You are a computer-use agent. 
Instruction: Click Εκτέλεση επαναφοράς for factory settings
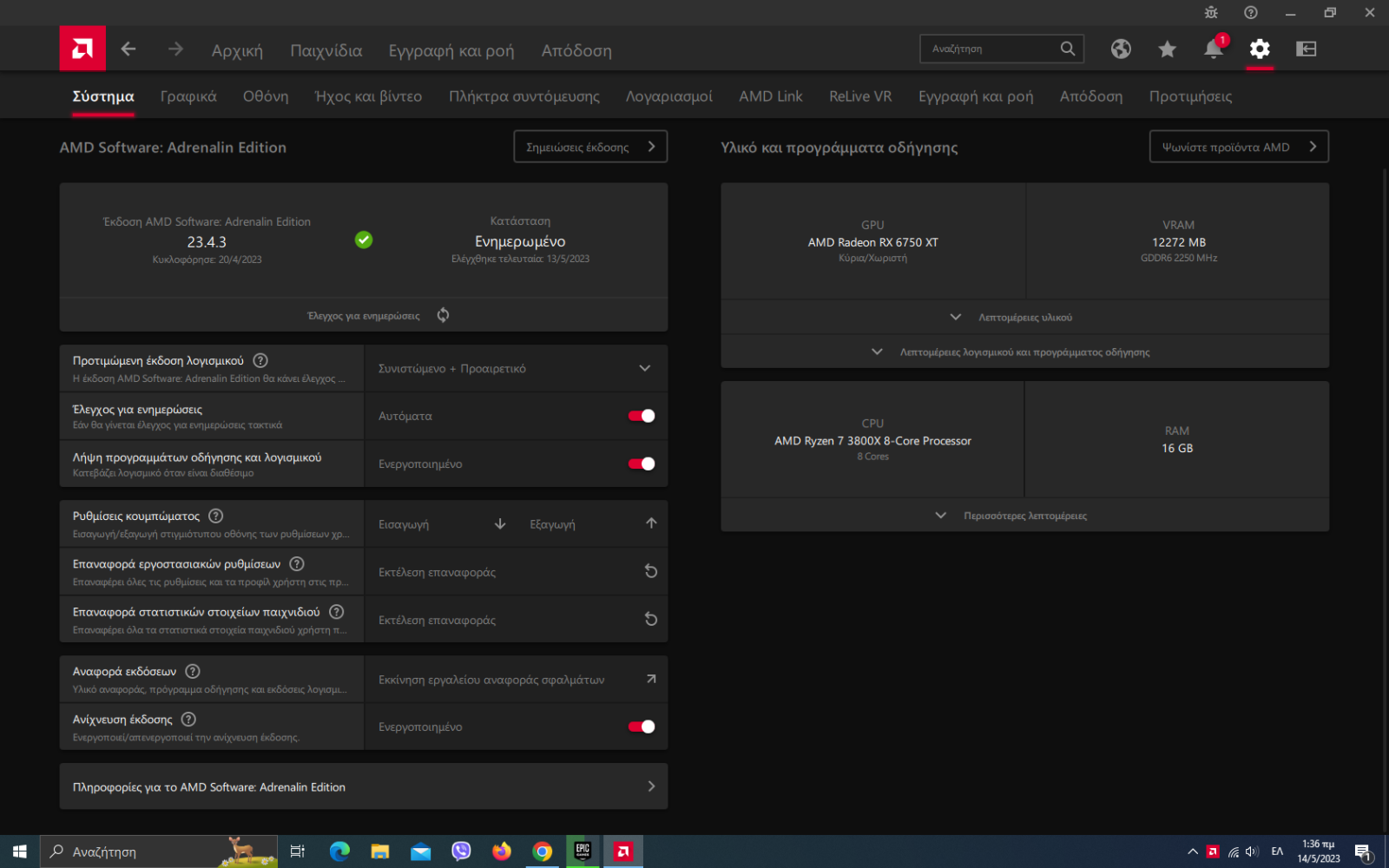pos(516,572)
